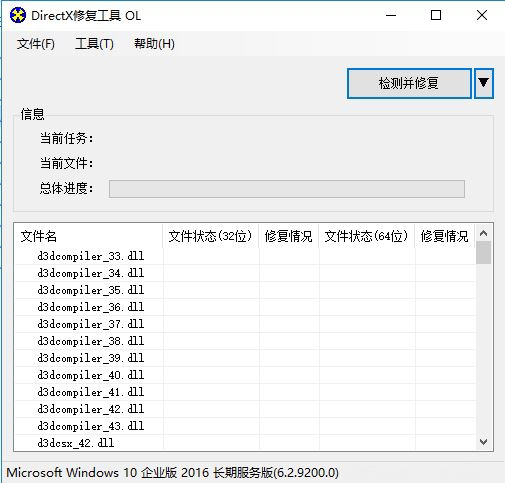The width and height of the screenshot is (505, 483).
Task: Select the d3dcsx_42.dll row
Action: tap(245, 443)
